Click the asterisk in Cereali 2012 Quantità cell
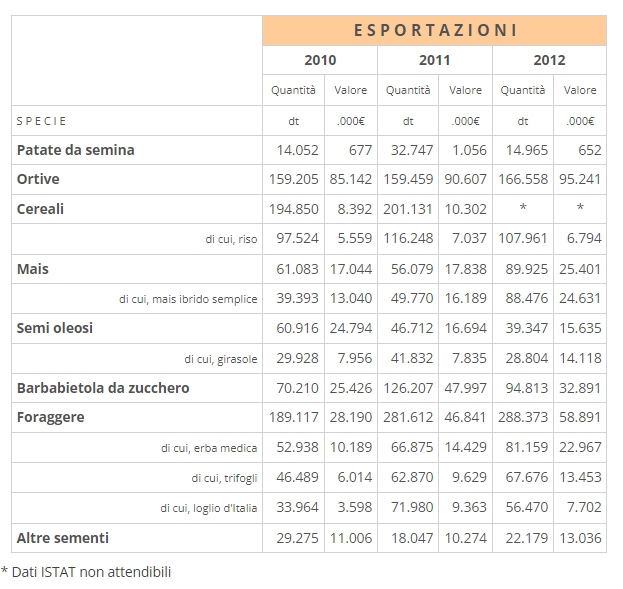The height and width of the screenshot is (589, 623). 523,209
